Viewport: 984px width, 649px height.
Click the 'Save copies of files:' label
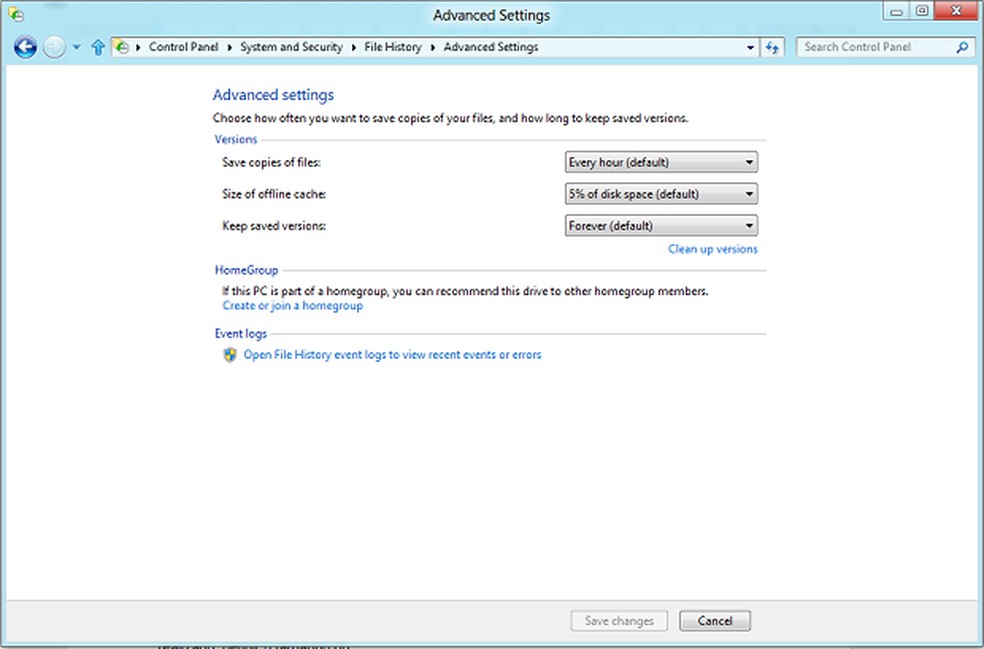[271, 163]
